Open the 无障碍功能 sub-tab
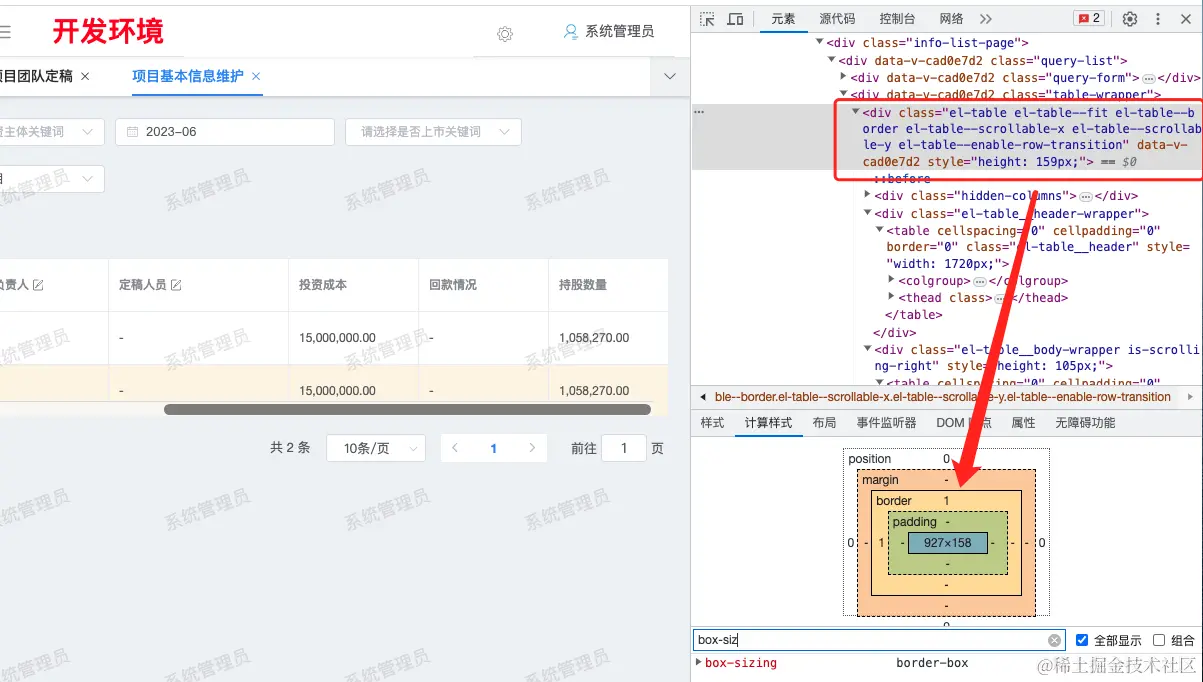1203x682 pixels. (1085, 423)
